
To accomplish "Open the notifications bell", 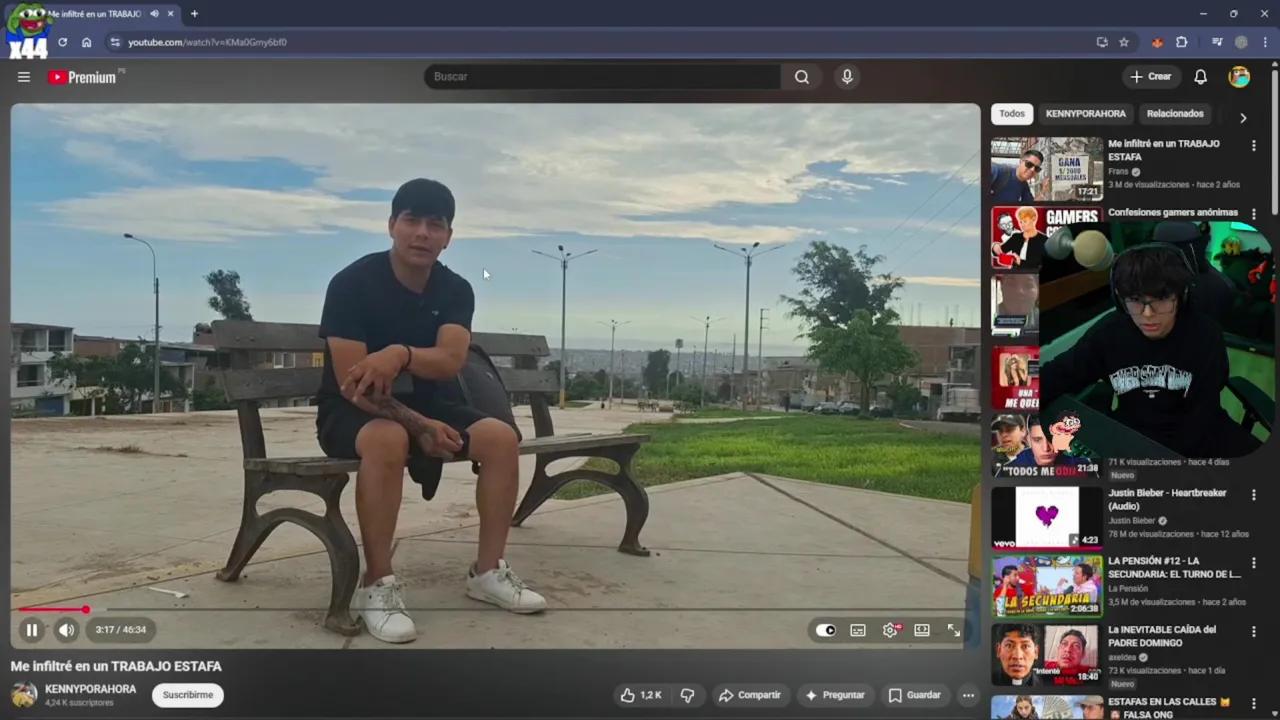I will [1201, 77].
